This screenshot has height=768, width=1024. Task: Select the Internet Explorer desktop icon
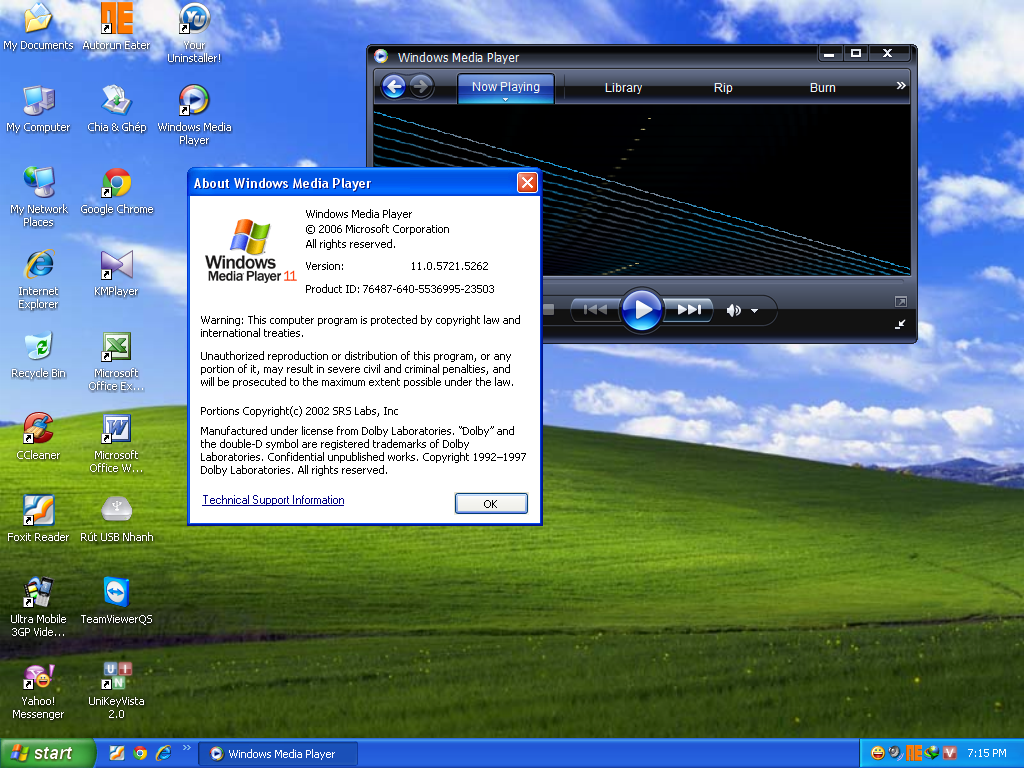pos(38,279)
